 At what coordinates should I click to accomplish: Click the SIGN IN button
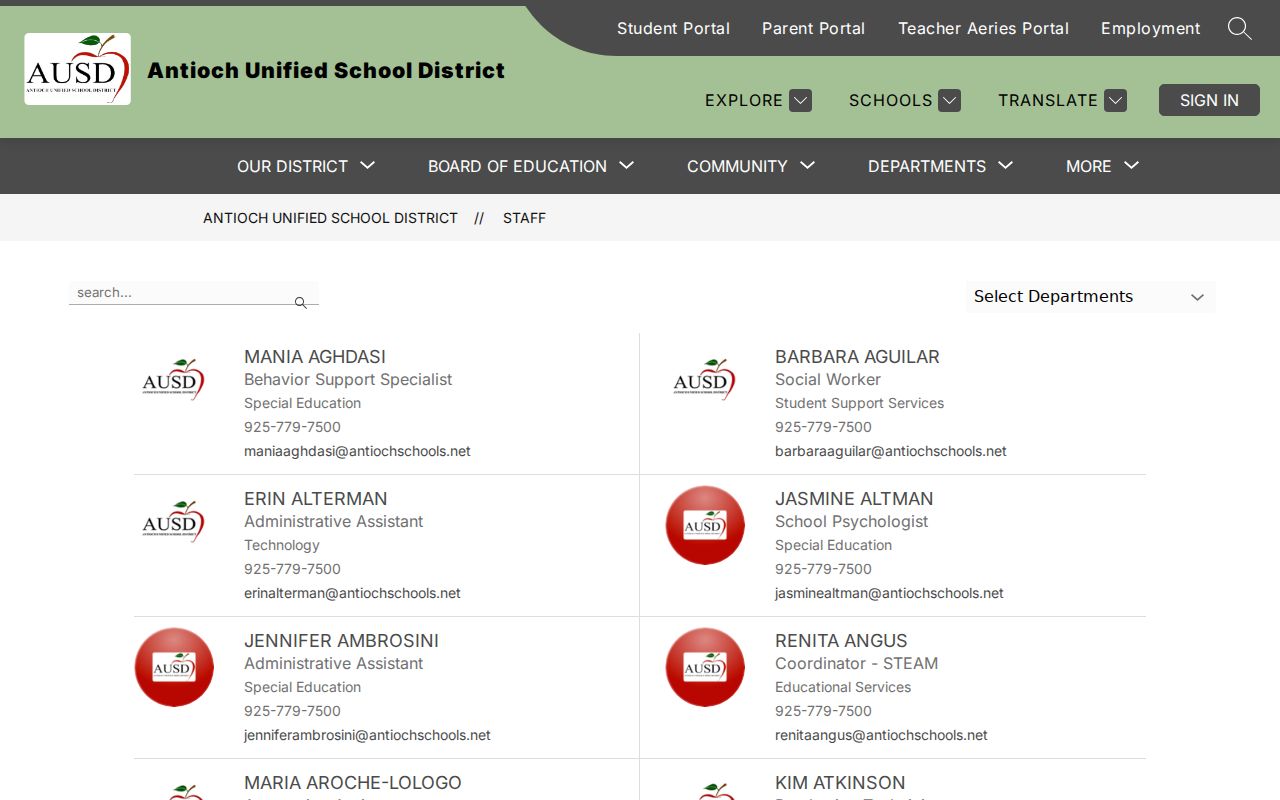1209,100
